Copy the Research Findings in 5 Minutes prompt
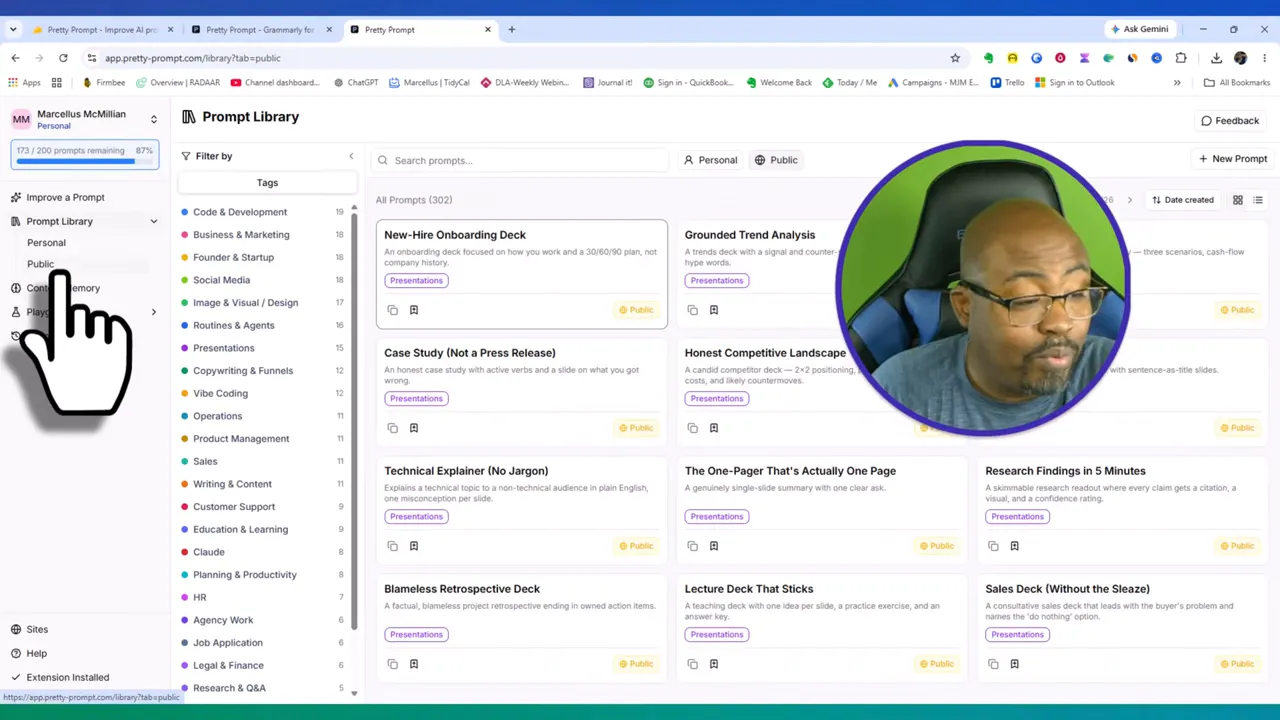Screen dimensions: 1280x720 [x=993, y=546]
